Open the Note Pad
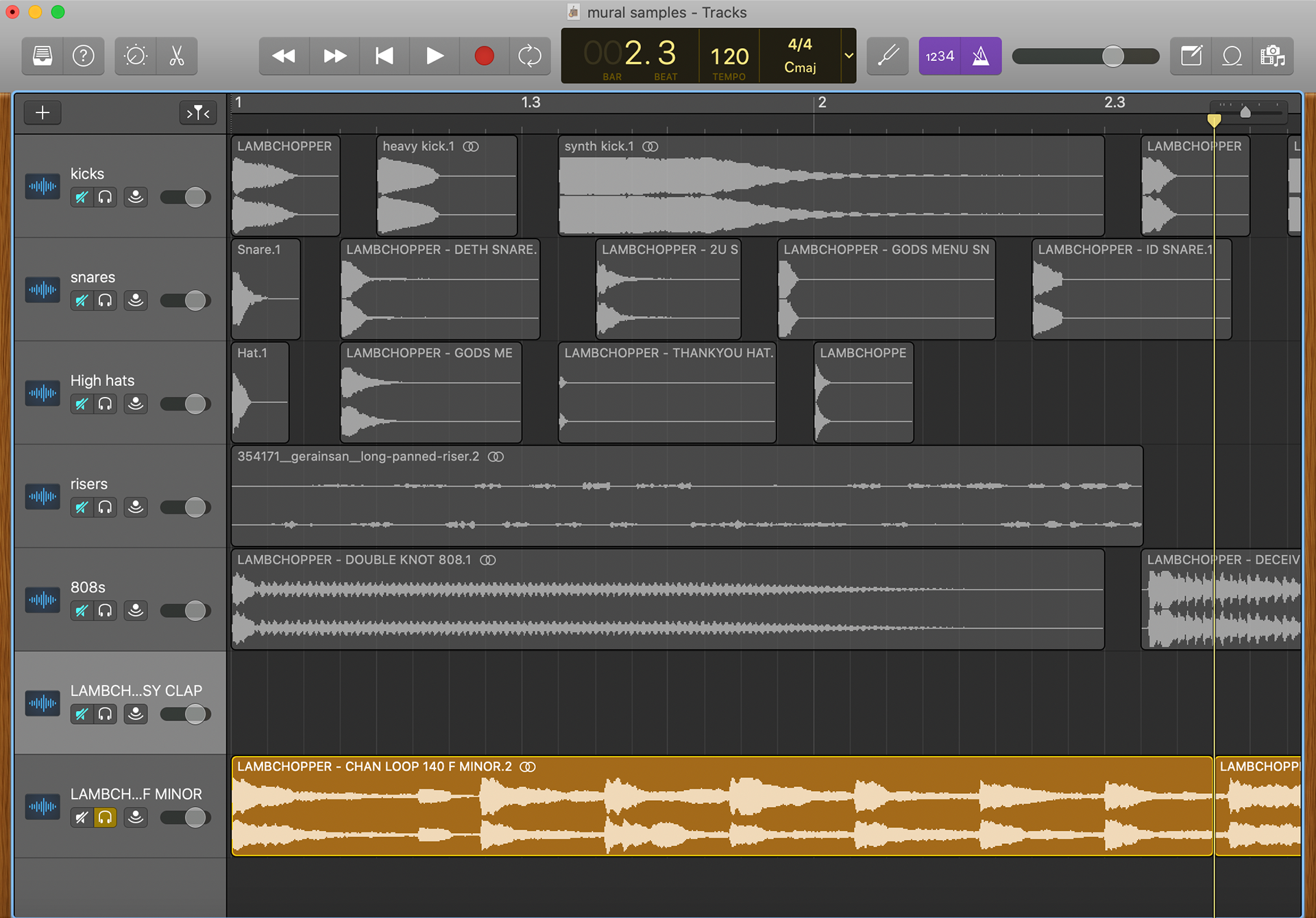 pos(1191,56)
